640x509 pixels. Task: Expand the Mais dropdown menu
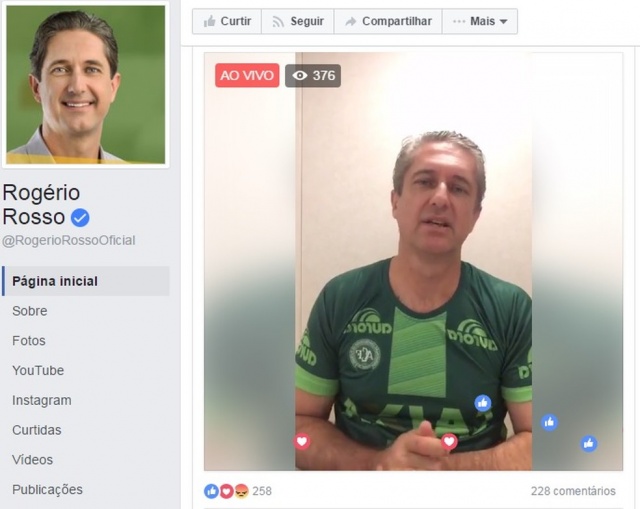click(x=480, y=21)
